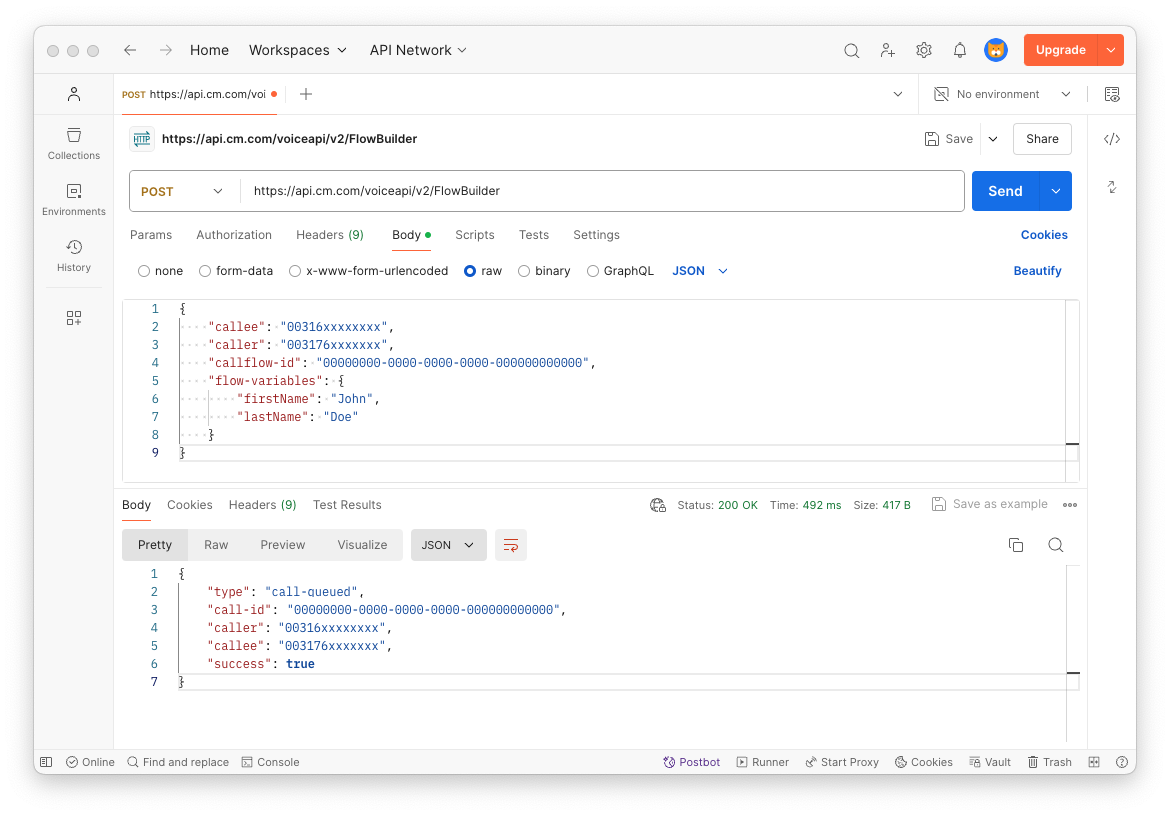Viewport: 1170px width, 816px height.
Task: Click the Share button
Action: click(x=1042, y=139)
